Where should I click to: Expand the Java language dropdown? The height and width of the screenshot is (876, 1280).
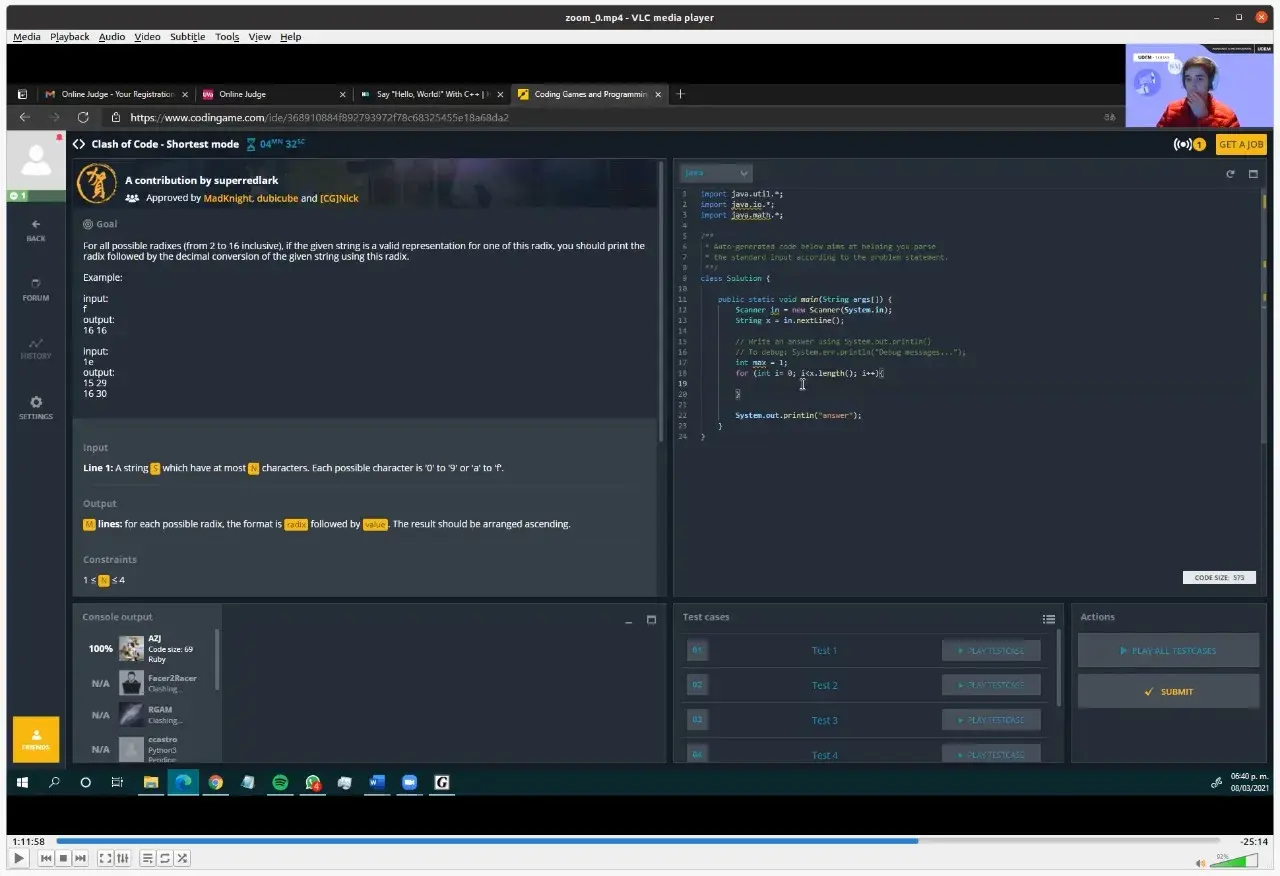716,173
